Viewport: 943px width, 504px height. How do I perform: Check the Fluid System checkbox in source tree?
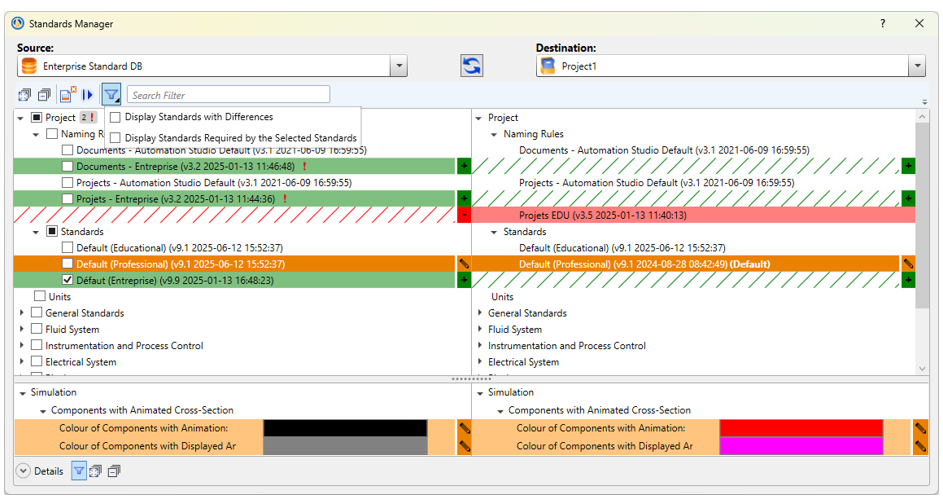point(37,329)
